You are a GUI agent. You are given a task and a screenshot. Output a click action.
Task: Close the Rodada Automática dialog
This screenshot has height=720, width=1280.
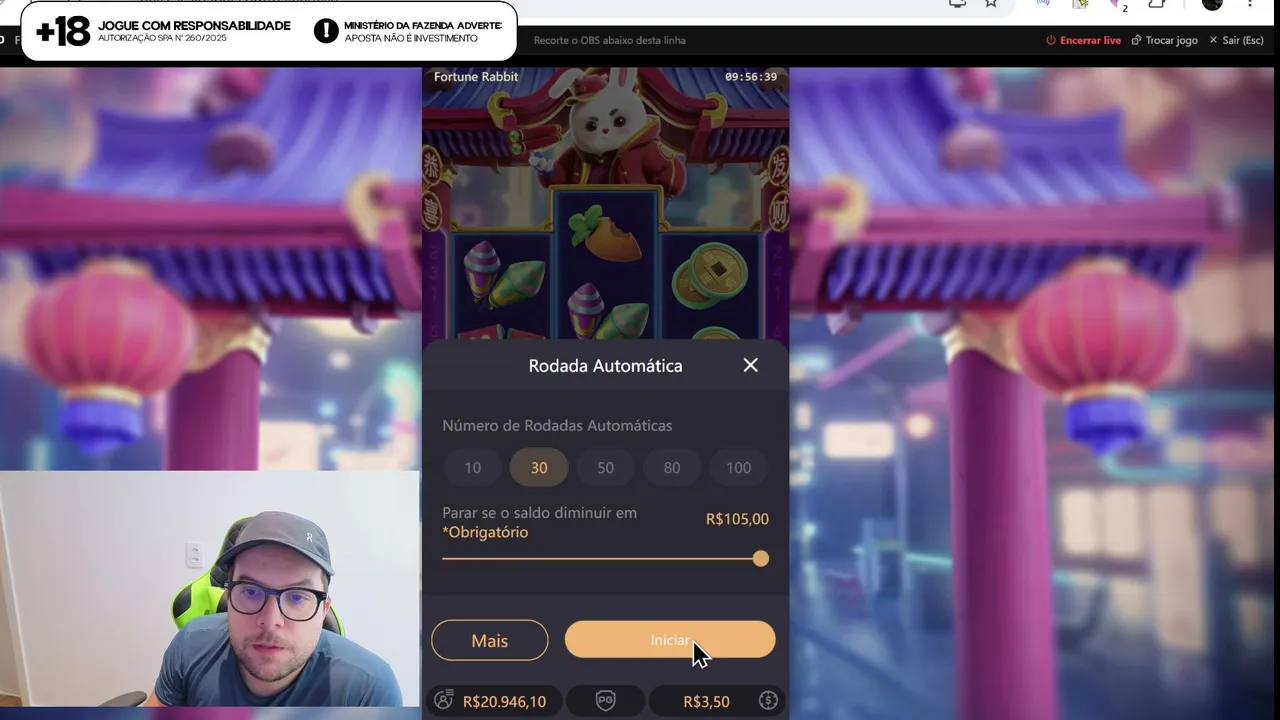click(751, 366)
